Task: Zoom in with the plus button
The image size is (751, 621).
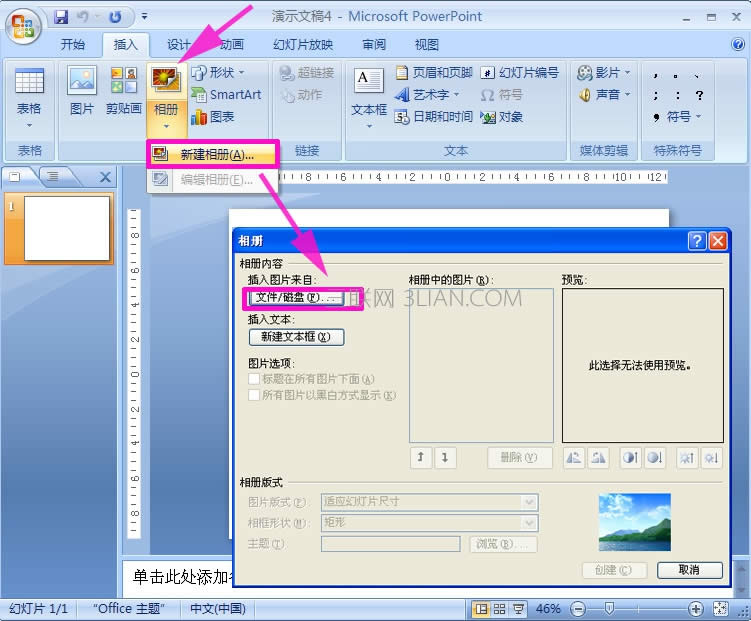Action: (x=695, y=609)
